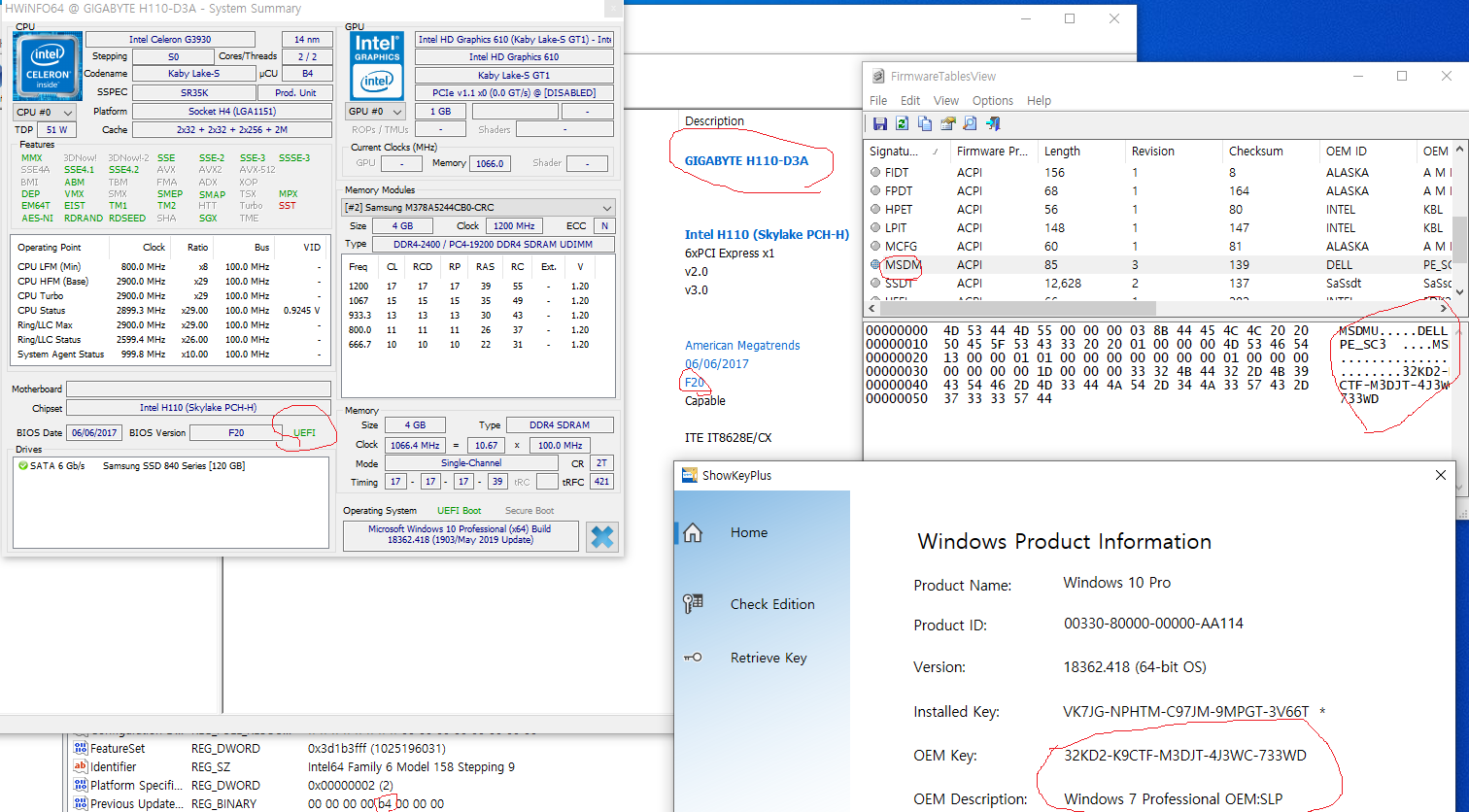This screenshot has width=1469, height=812.
Task: Select the Retrieve Key key icon
Action: tap(693, 658)
